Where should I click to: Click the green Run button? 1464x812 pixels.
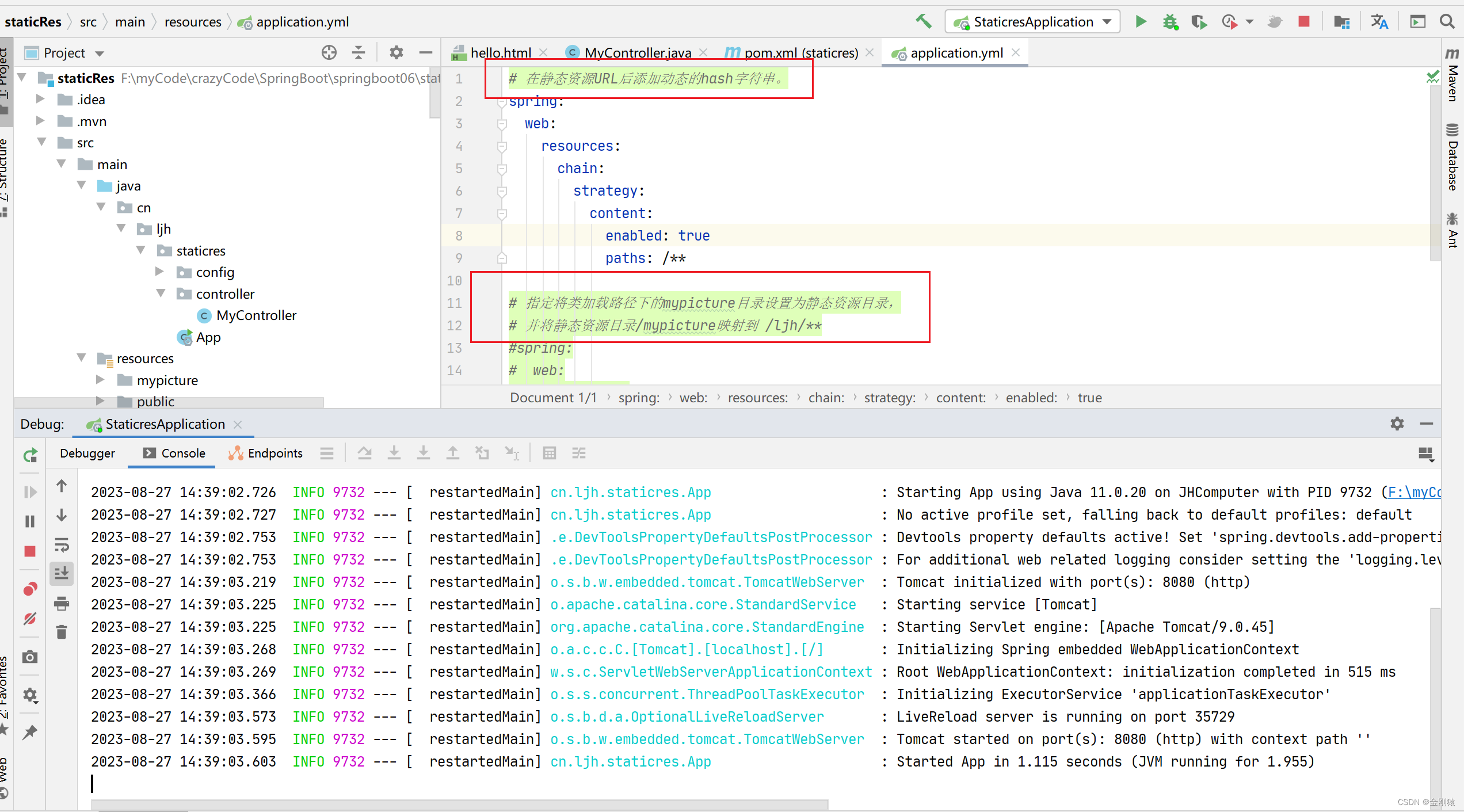[x=1141, y=22]
